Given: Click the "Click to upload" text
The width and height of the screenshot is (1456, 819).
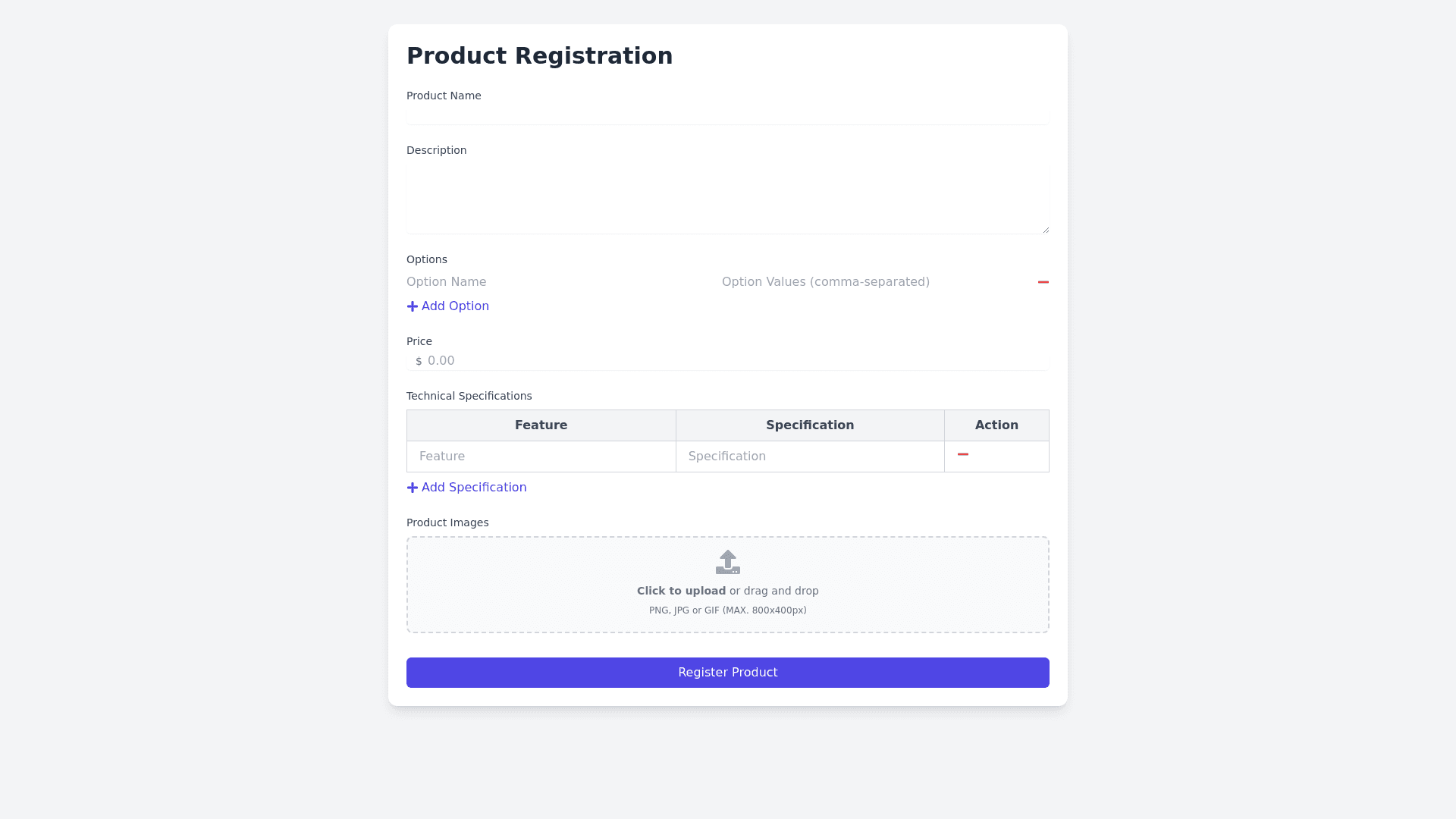Looking at the screenshot, I should point(681,591).
